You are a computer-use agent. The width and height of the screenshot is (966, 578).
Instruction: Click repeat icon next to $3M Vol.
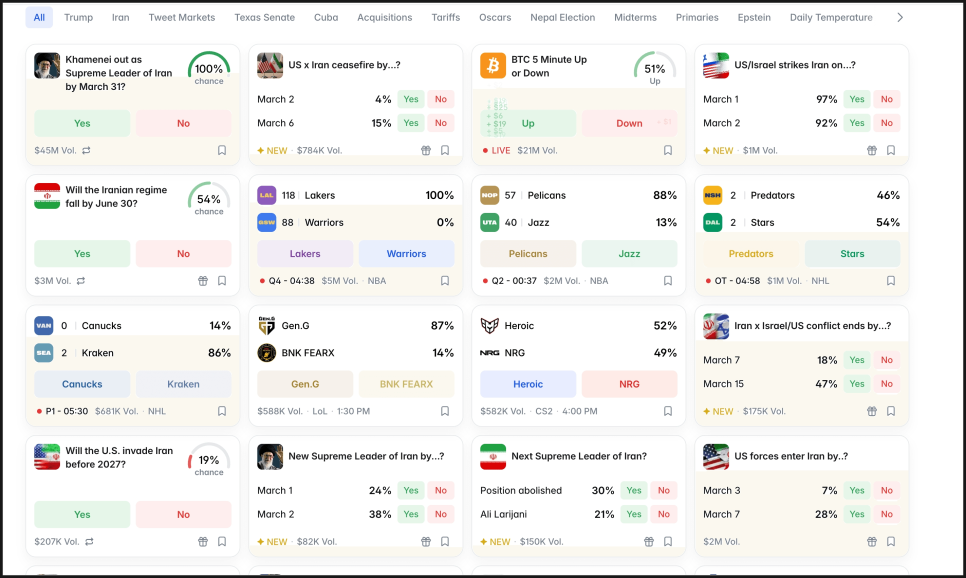pos(81,281)
